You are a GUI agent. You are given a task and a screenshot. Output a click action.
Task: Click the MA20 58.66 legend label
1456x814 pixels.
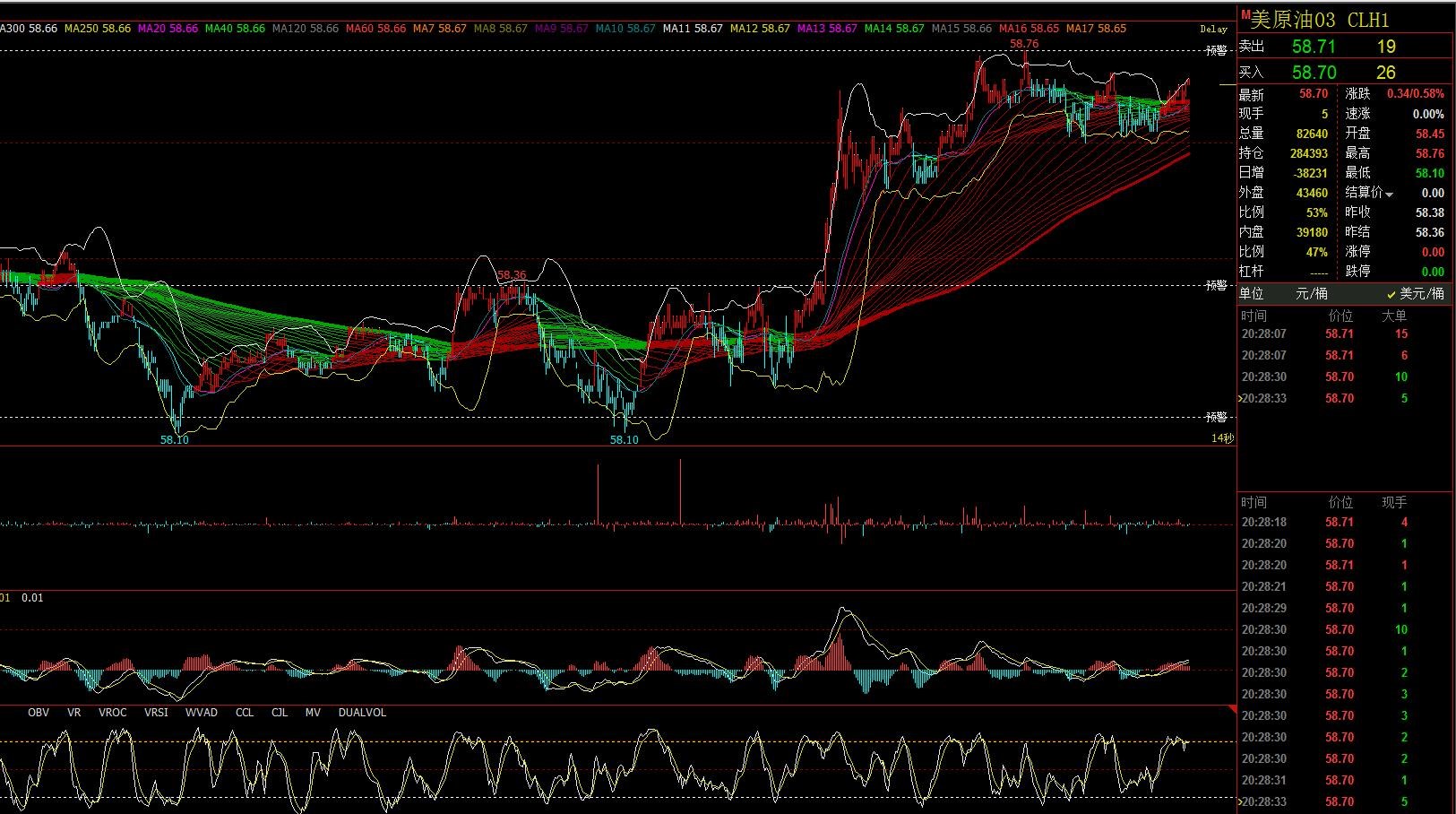click(x=168, y=29)
